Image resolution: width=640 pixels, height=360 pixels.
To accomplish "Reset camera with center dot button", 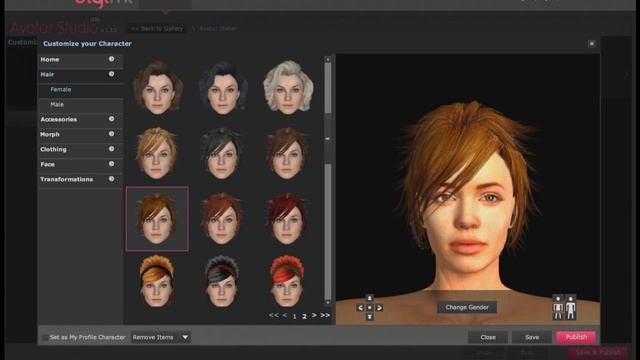I will [x=369, y=308].
